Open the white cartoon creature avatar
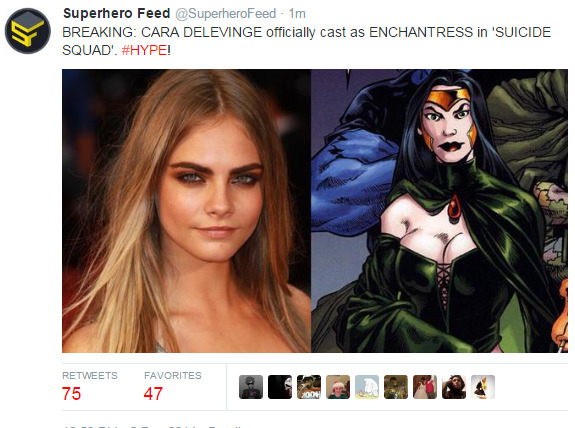Image resolution: width=575 pixels, height=428 pixels. pyautogui.click(x=367, y=387)
